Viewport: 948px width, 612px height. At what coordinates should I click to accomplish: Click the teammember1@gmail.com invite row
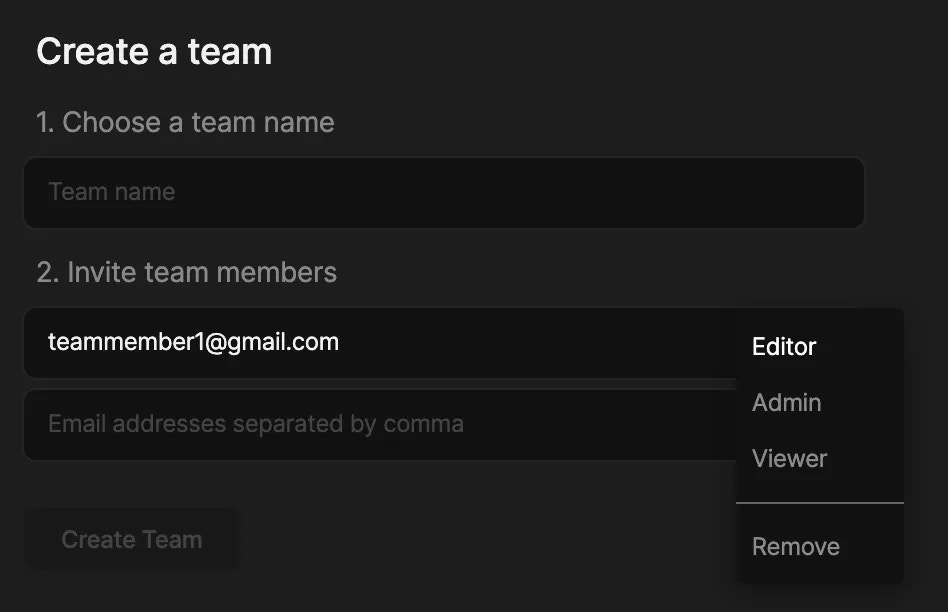click(380, 343)
